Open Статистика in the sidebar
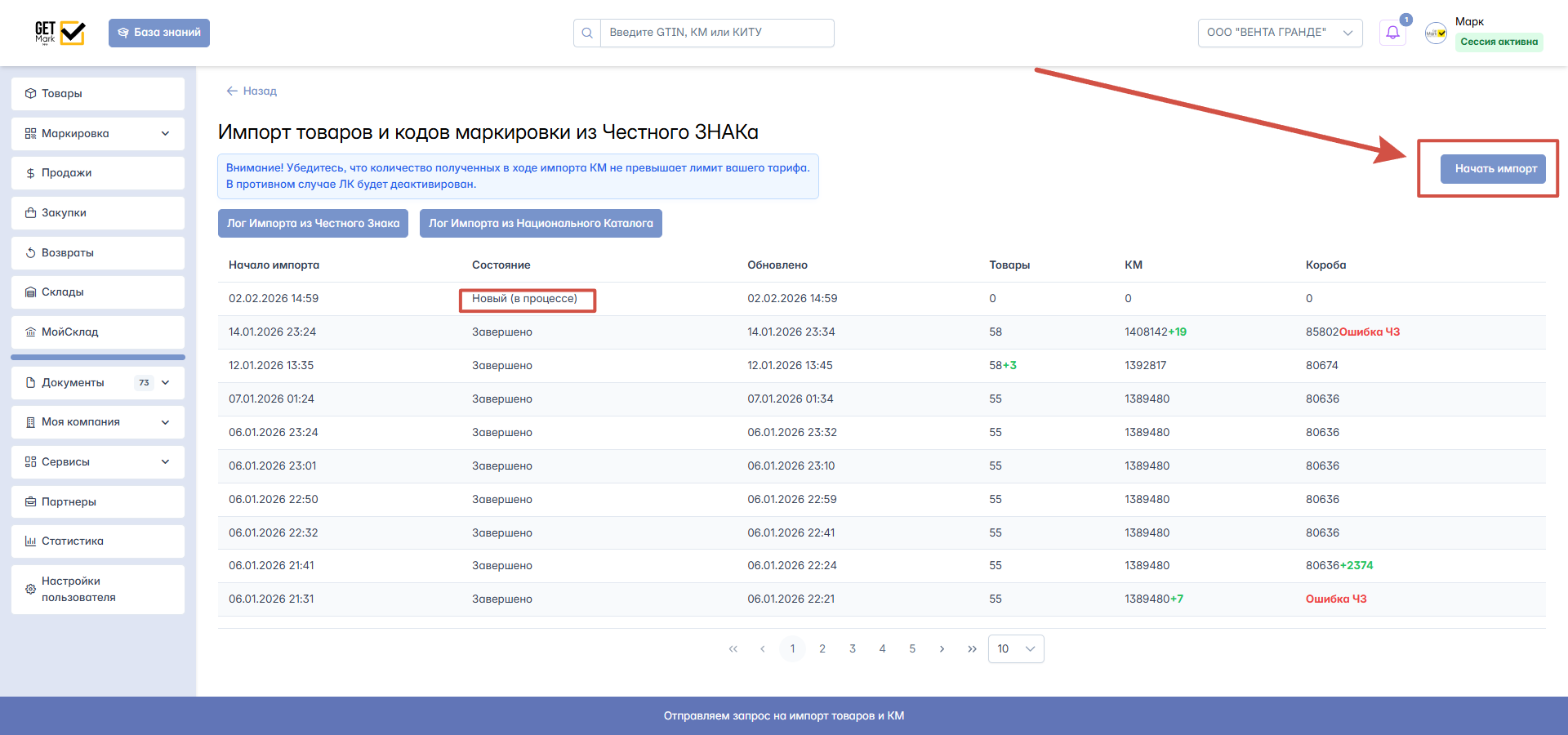The height and width of the screenshot is (735, 1568). (98, 541)
